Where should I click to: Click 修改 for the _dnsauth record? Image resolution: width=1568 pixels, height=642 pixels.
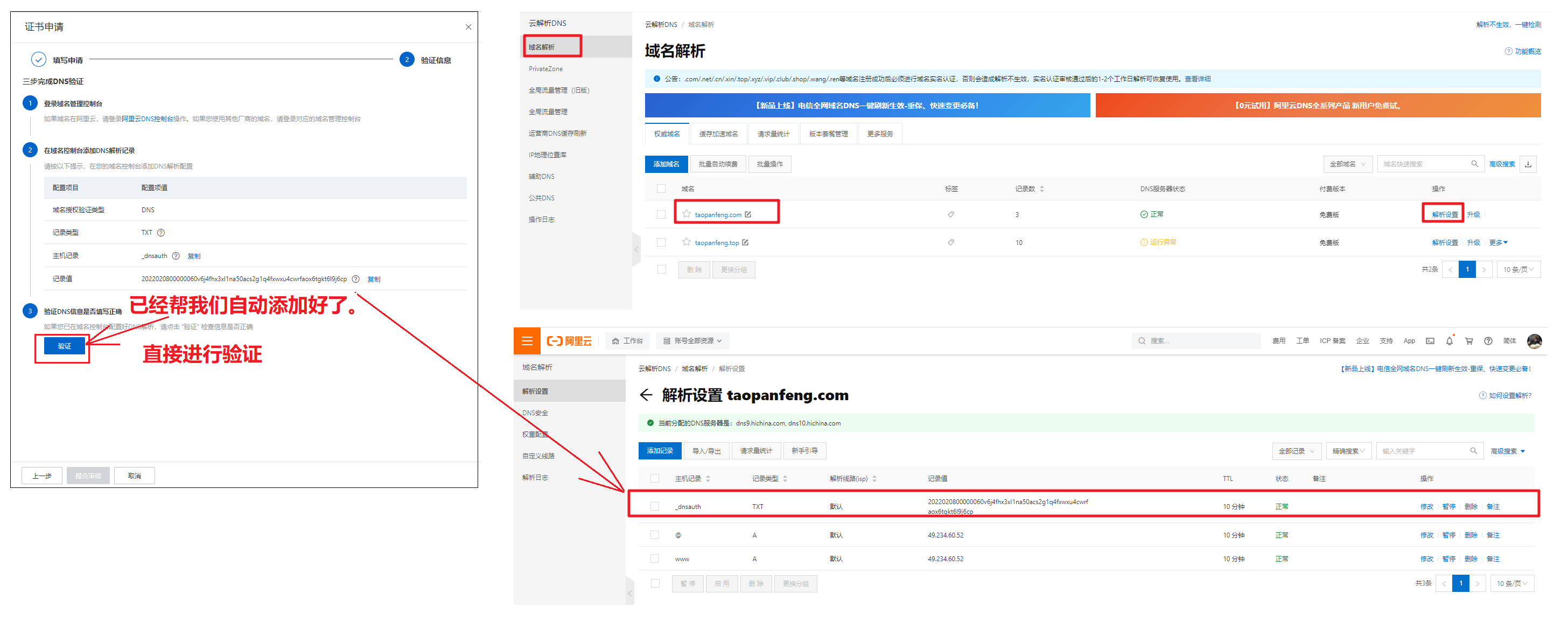tap(1426, 506)
